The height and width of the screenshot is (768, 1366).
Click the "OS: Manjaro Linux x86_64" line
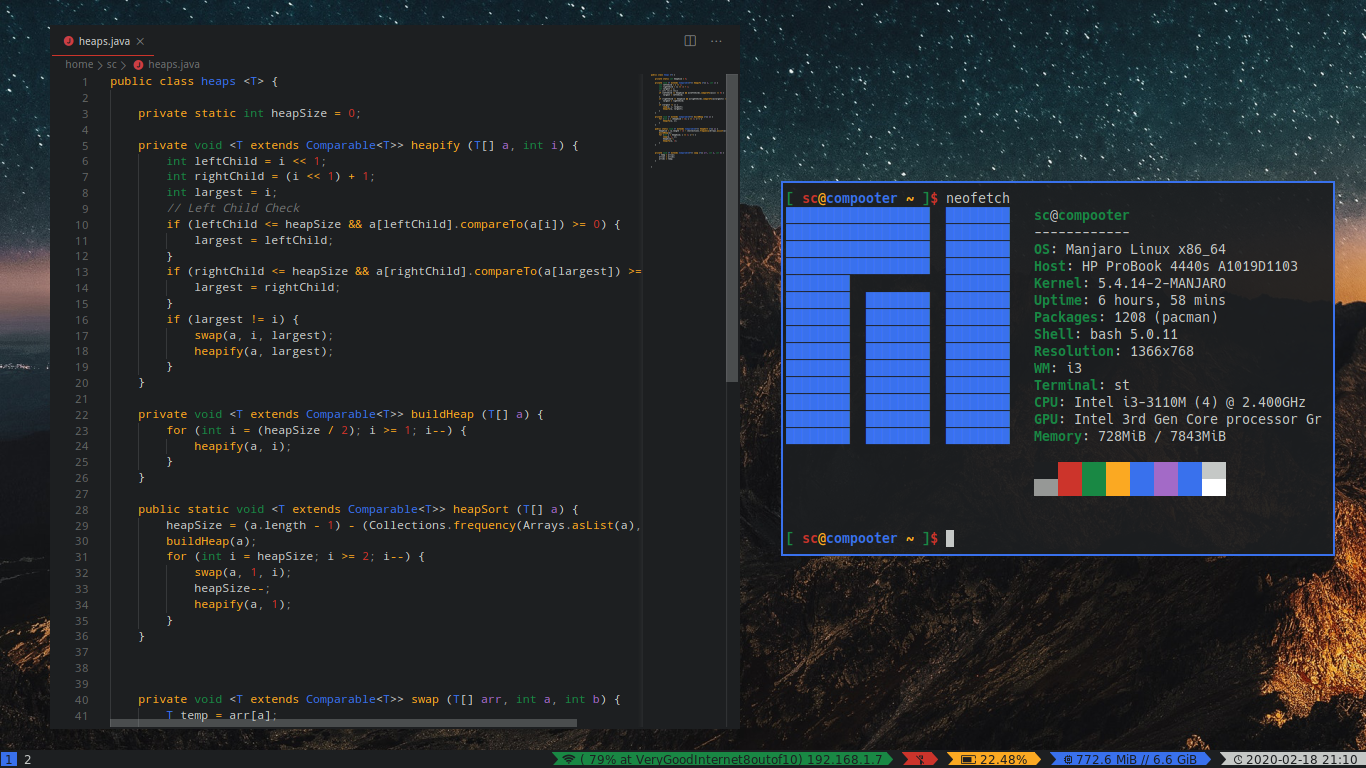(x=1130, y=249)
